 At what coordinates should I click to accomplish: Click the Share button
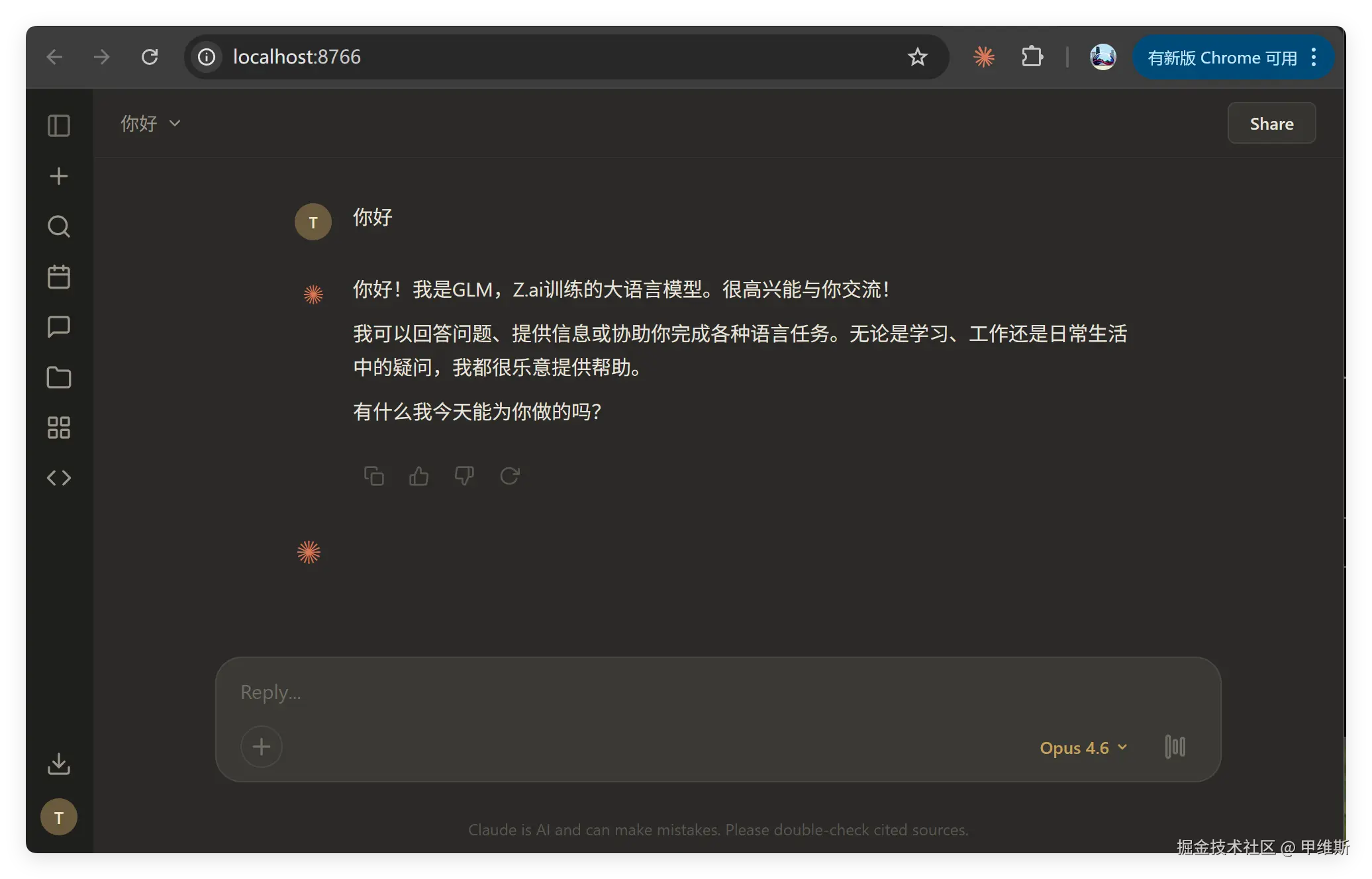(x=1271, y=124)
